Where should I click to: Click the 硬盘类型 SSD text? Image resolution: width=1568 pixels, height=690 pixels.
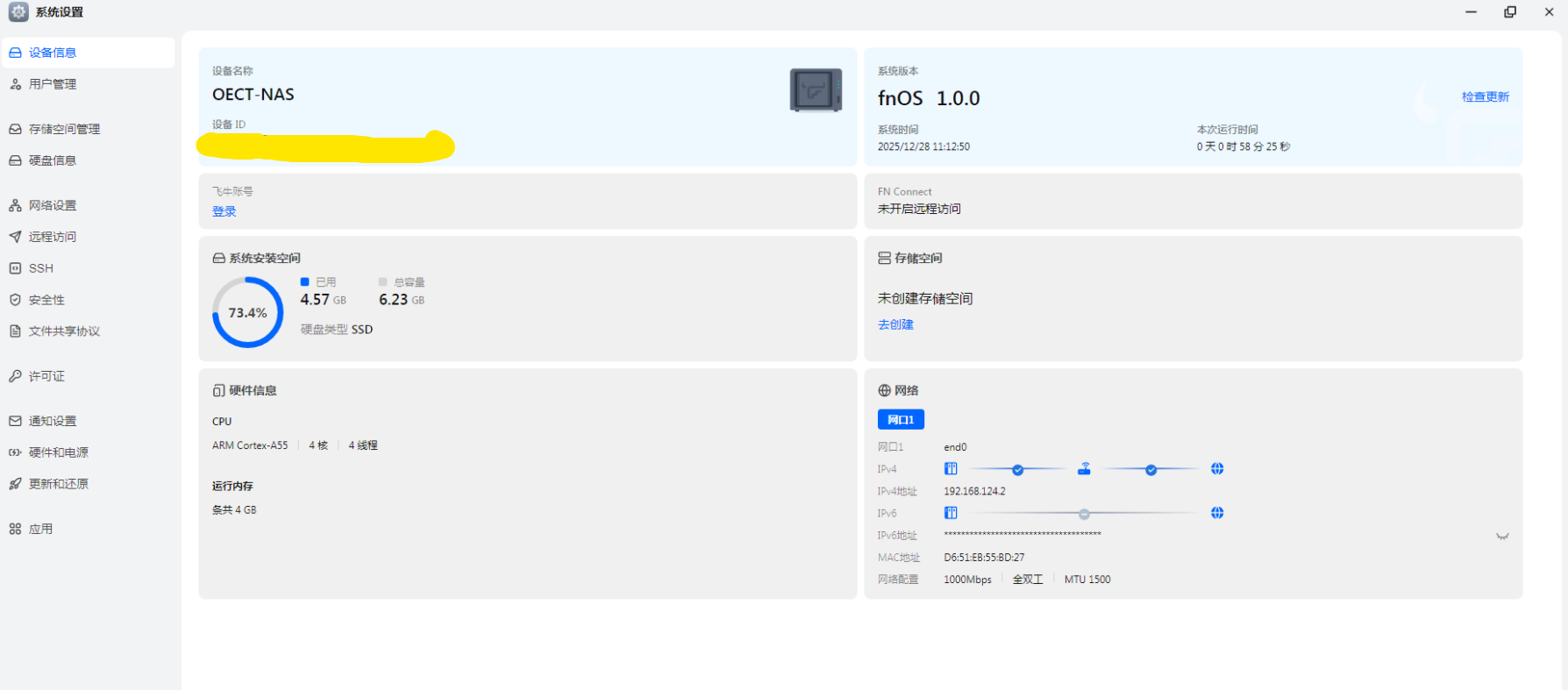click(x=337, y=330)
